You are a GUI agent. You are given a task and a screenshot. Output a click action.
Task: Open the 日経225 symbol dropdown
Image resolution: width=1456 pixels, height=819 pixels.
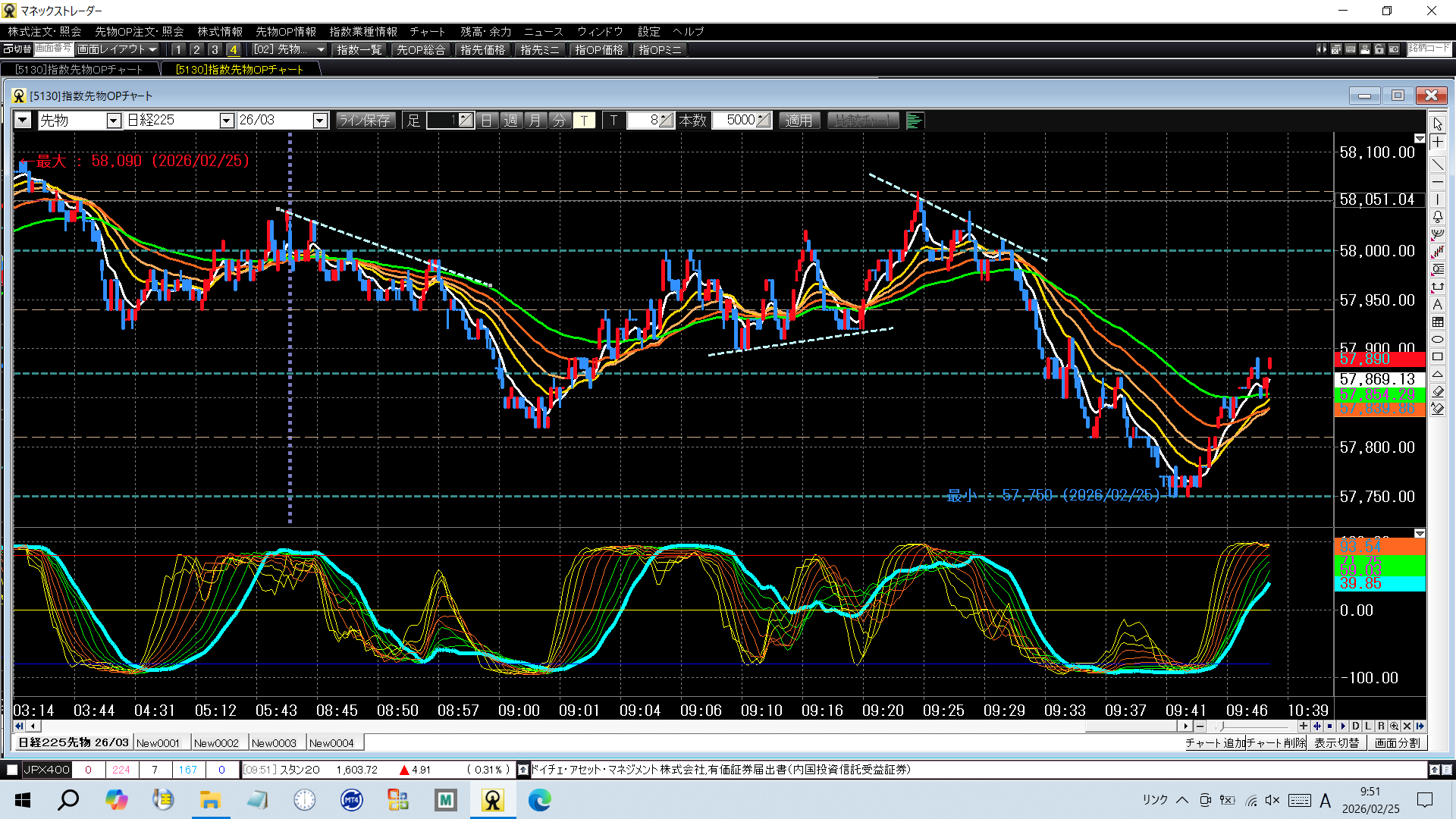pos(226,121)
